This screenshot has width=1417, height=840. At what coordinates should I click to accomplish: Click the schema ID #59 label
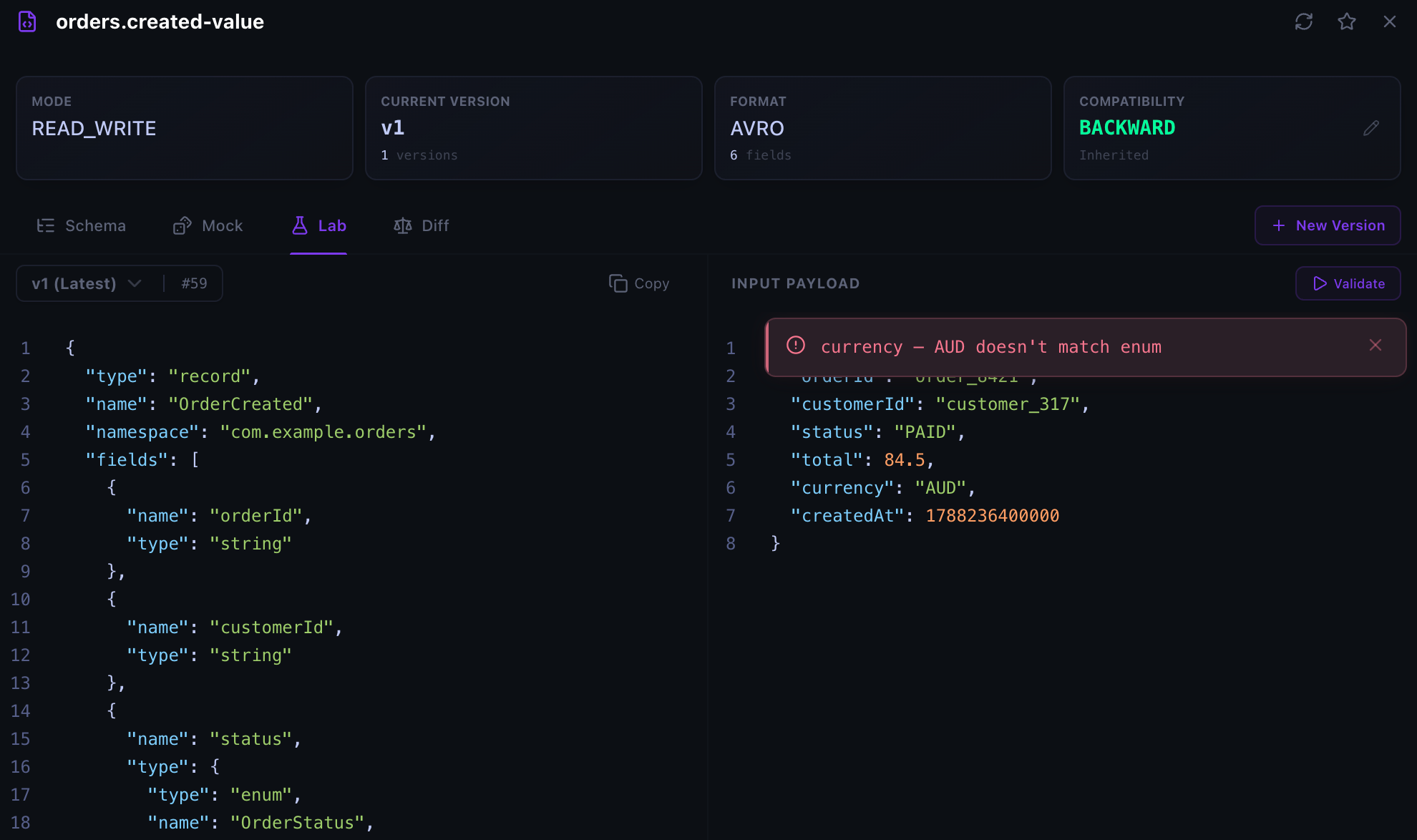(194, 283)
